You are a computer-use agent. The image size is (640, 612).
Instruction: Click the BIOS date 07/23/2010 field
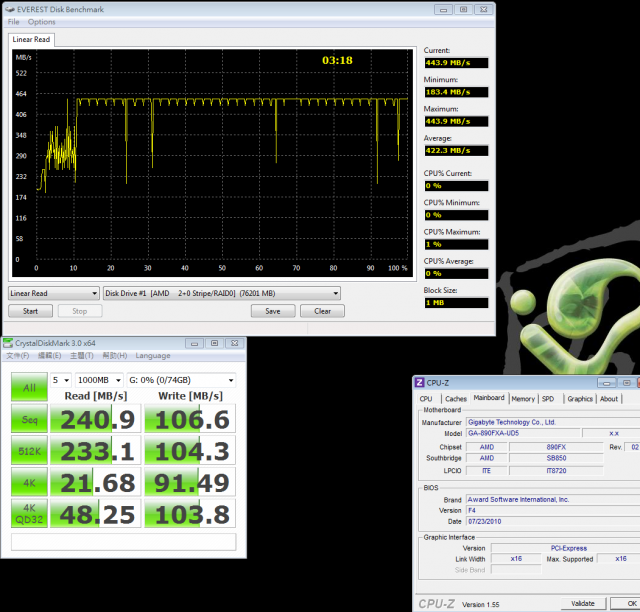553,521
